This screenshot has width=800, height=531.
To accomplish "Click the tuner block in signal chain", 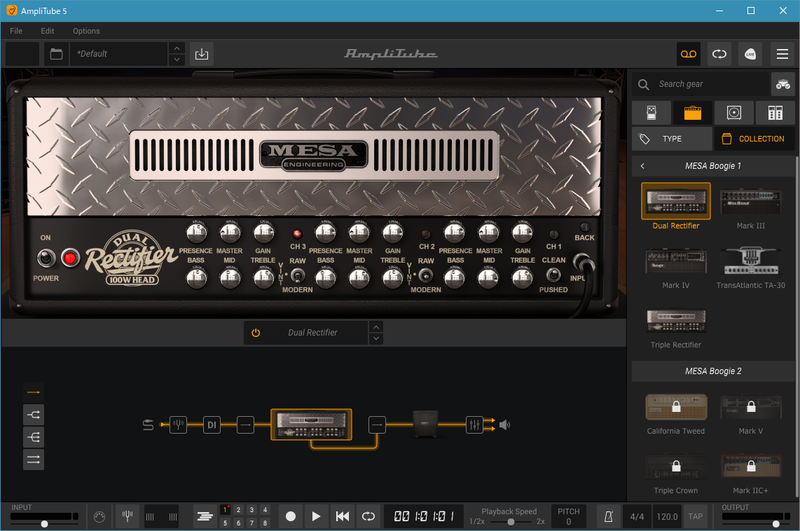I will pyautogui.click(x=178, y=424).
